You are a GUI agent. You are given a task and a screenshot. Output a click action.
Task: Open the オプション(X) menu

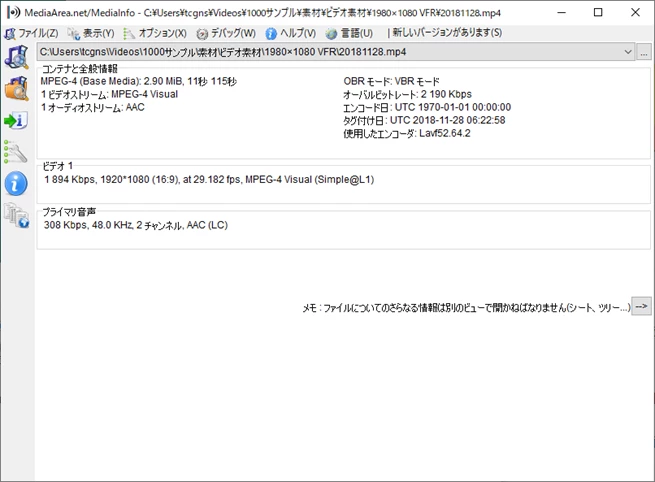[x=155, y=33]
